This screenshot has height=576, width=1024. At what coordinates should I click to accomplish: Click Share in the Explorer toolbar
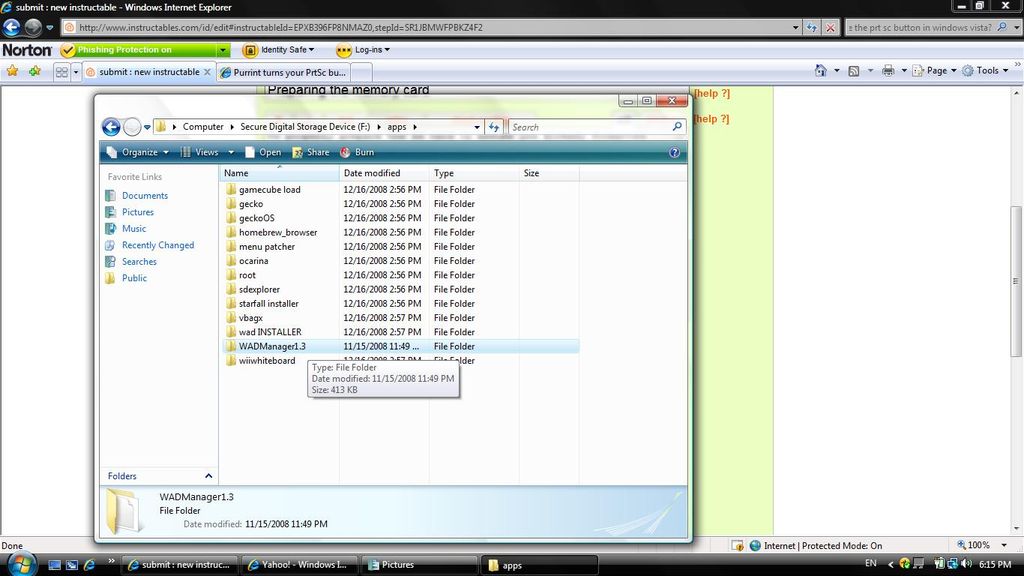click(x=311, y=152)
